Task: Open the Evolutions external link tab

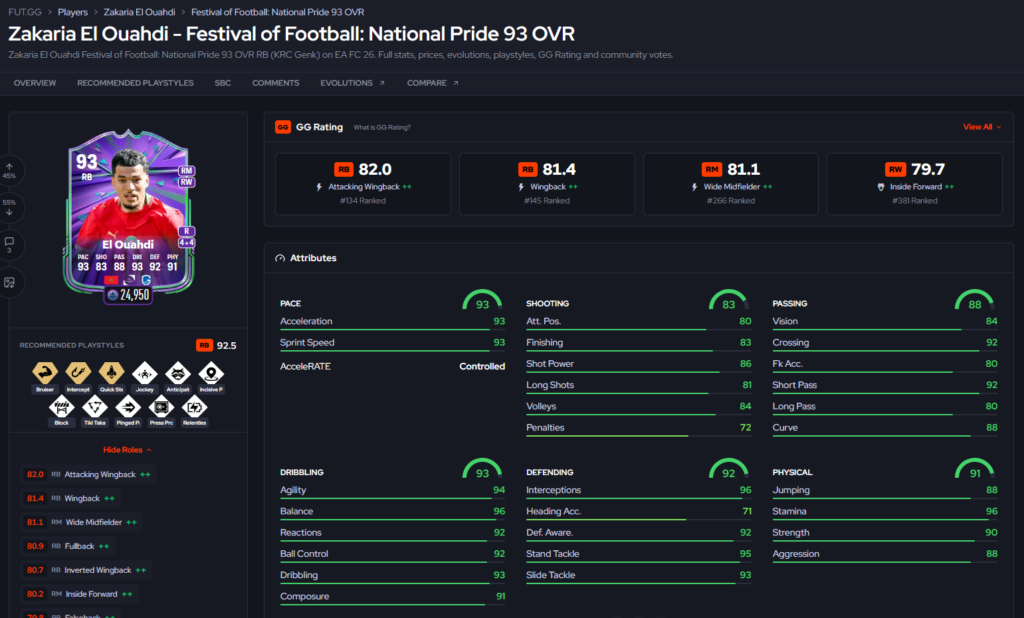Action: click(352, 83)
